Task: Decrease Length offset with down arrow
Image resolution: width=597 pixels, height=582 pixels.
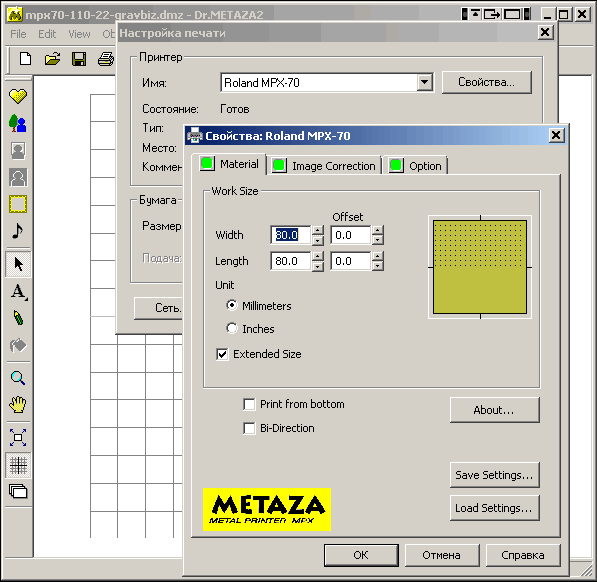Action: tap(377, 266)
